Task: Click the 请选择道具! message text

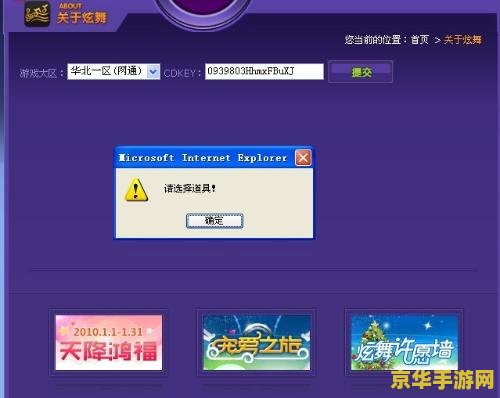Action: point(190,189)
